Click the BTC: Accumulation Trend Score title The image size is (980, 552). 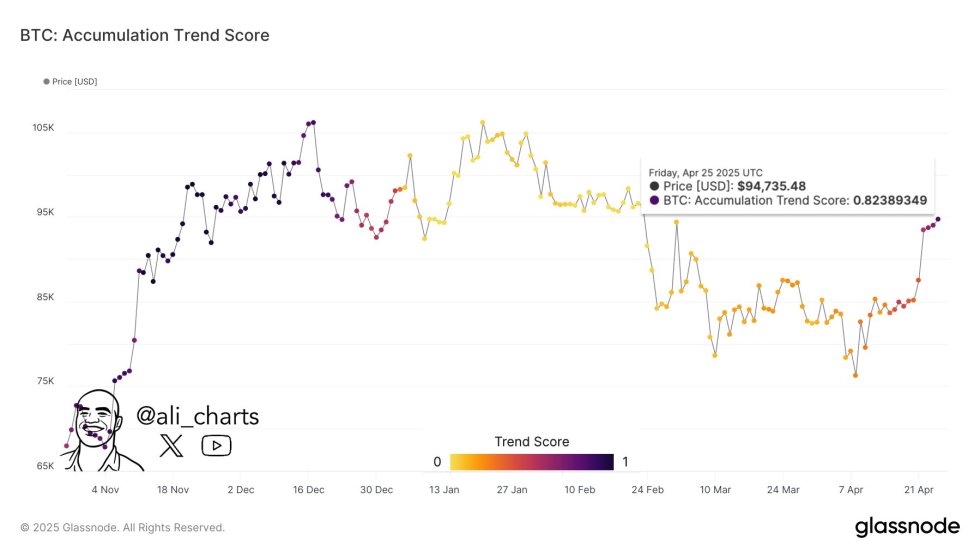tap(145, 36)
